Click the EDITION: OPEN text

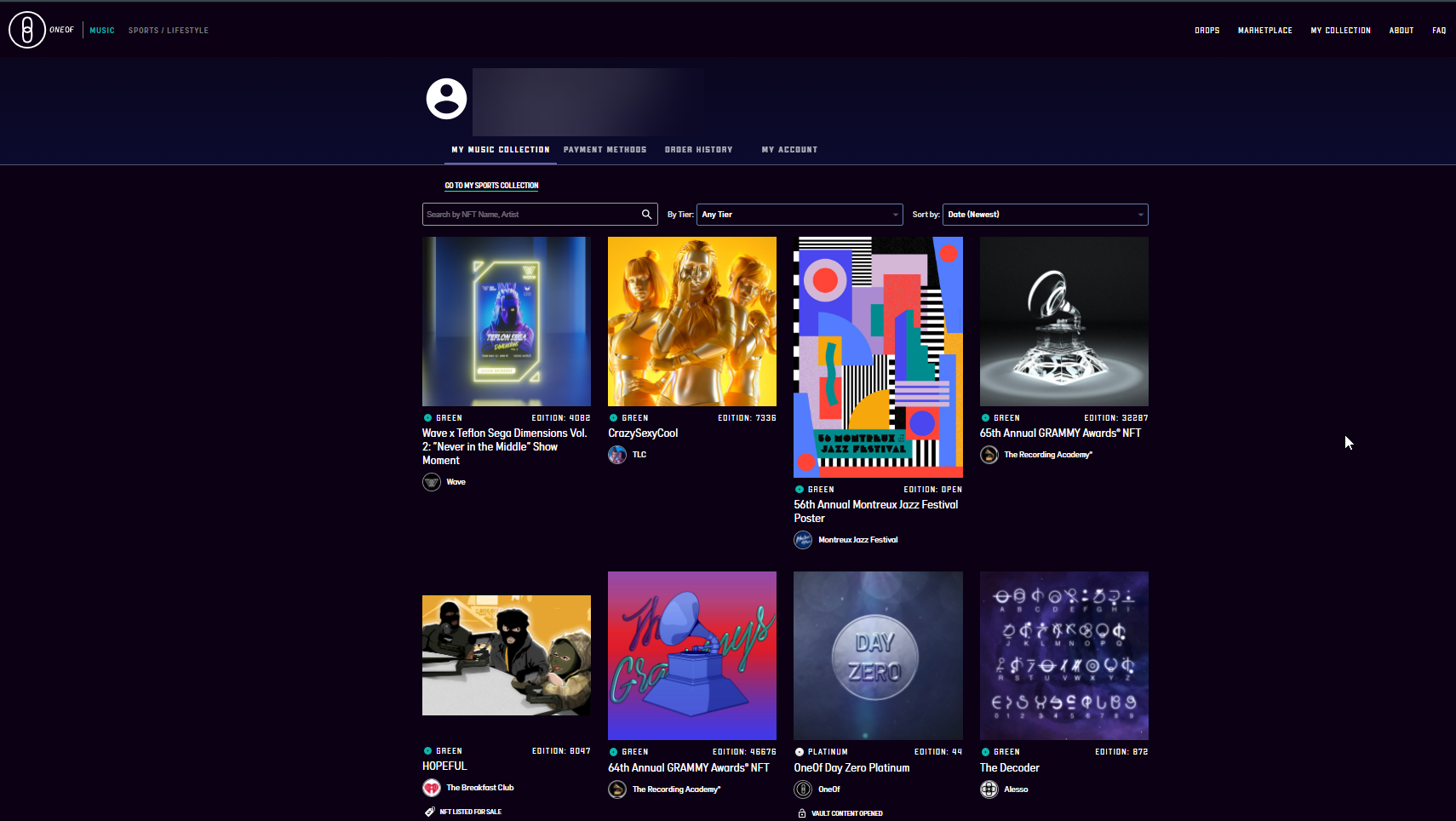point(933,490)
